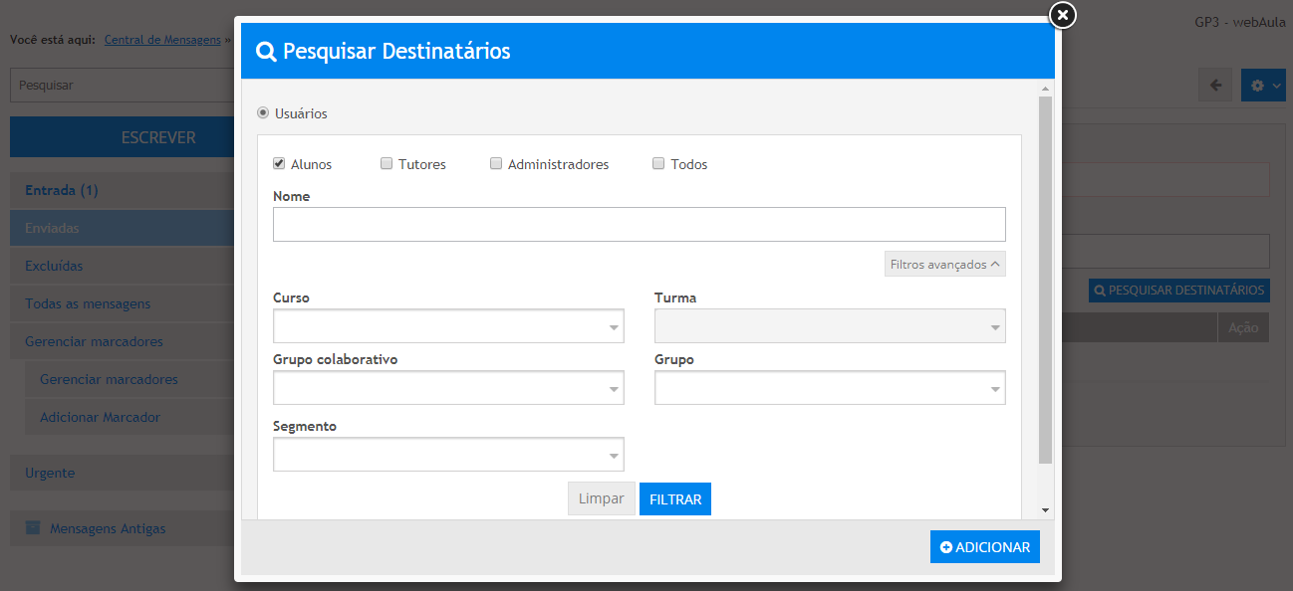The image size is (1293, 591).
Task: Click the Mensagens Antigas archive icon
Action: click(33, 527)
